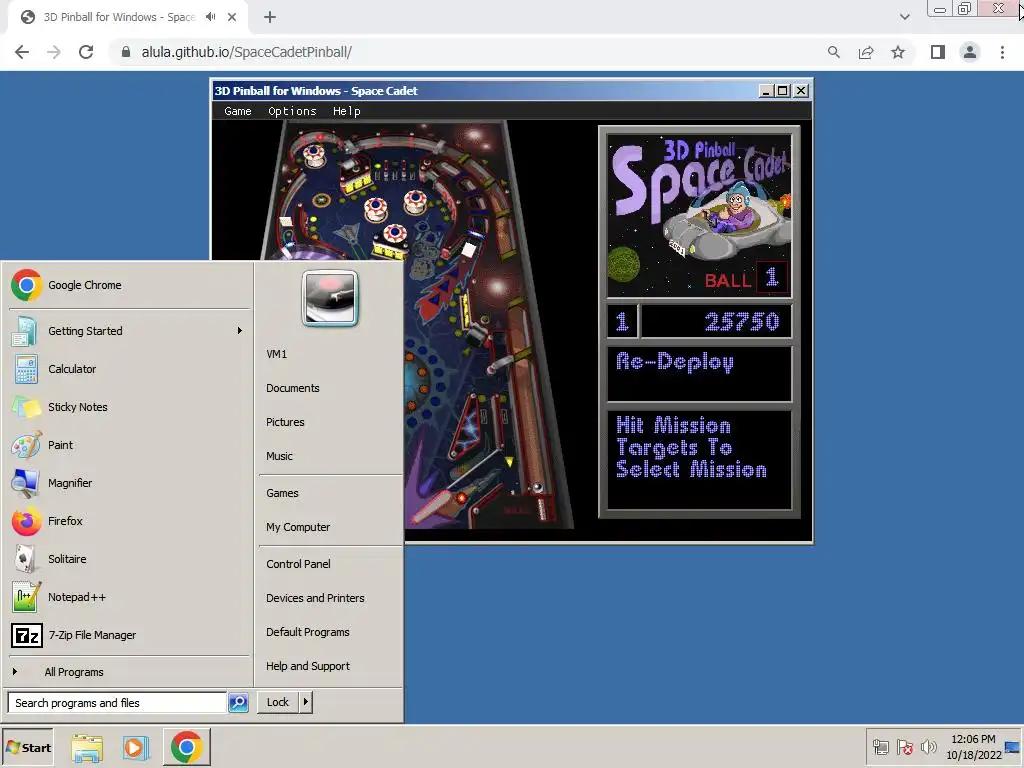The image size is (1024, 768).
Task: Click the Action Center flag tray icon
Action: point(904,746)
